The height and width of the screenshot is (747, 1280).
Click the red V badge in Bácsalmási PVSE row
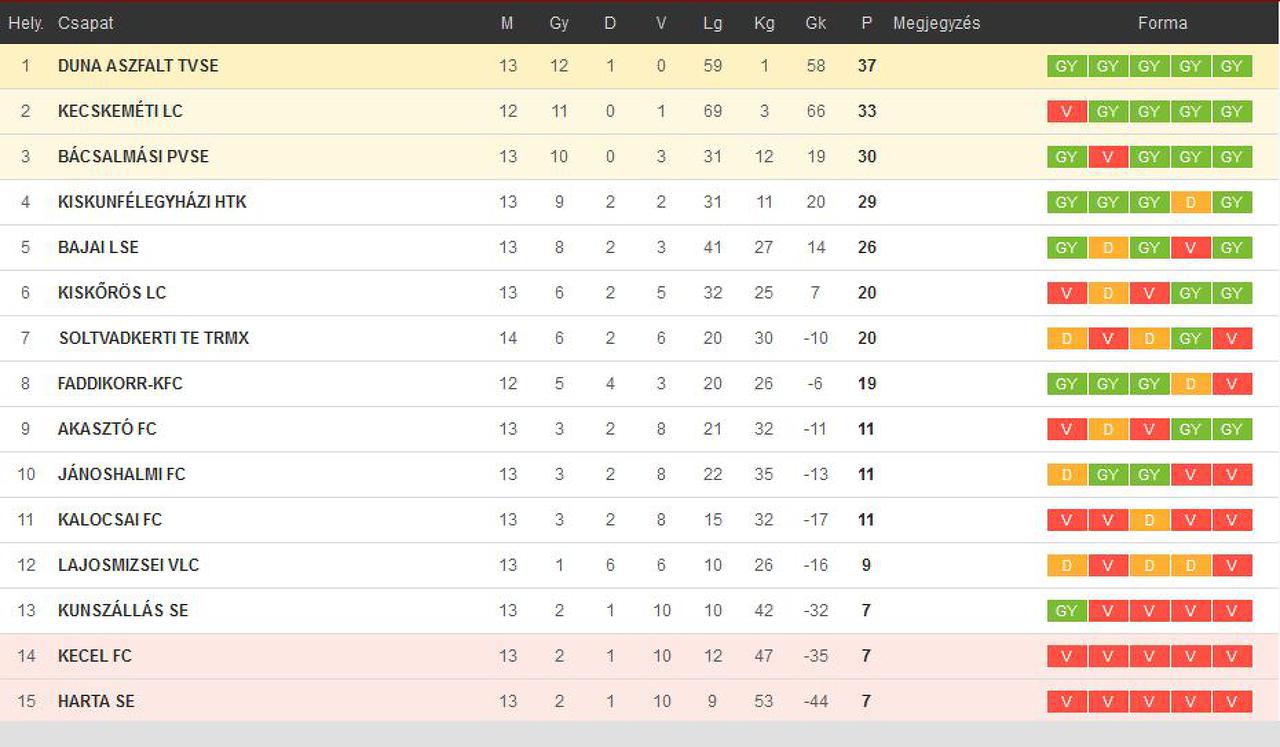pyautogui.click(x=1108, y=157)
